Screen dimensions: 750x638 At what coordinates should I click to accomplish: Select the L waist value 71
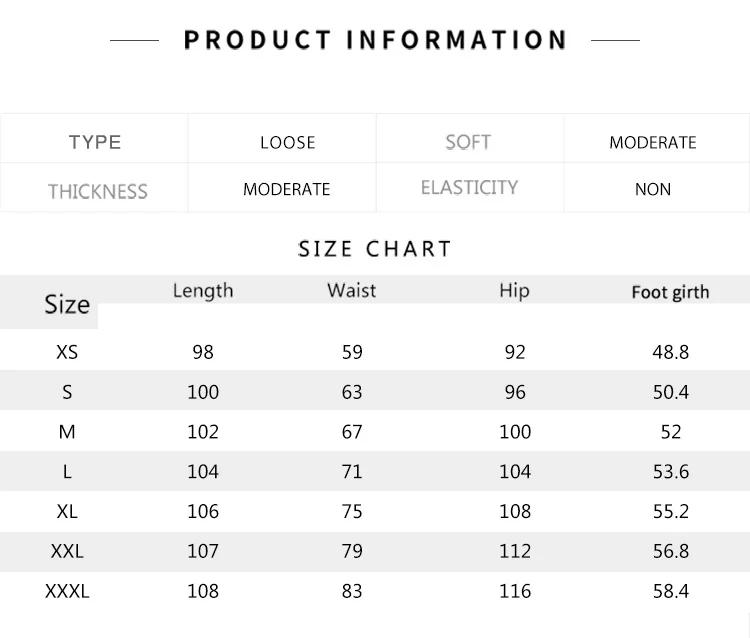click(x=352, y=471)
